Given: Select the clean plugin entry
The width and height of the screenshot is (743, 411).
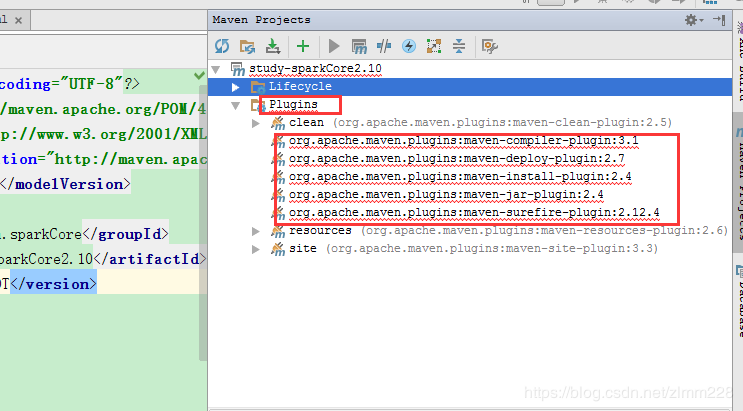Looking at the screenshot, I should (470, 122).
